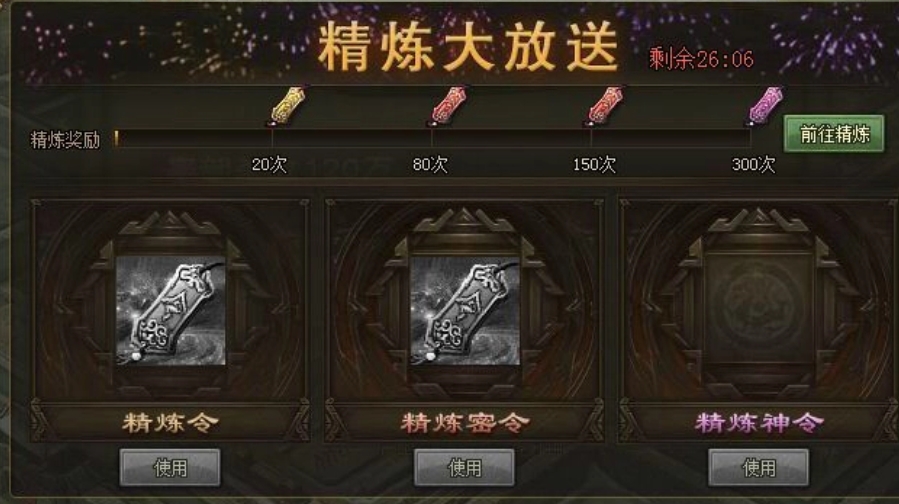Click the 精炼密令 name label
899x504 pixels.
coord(464,423)
